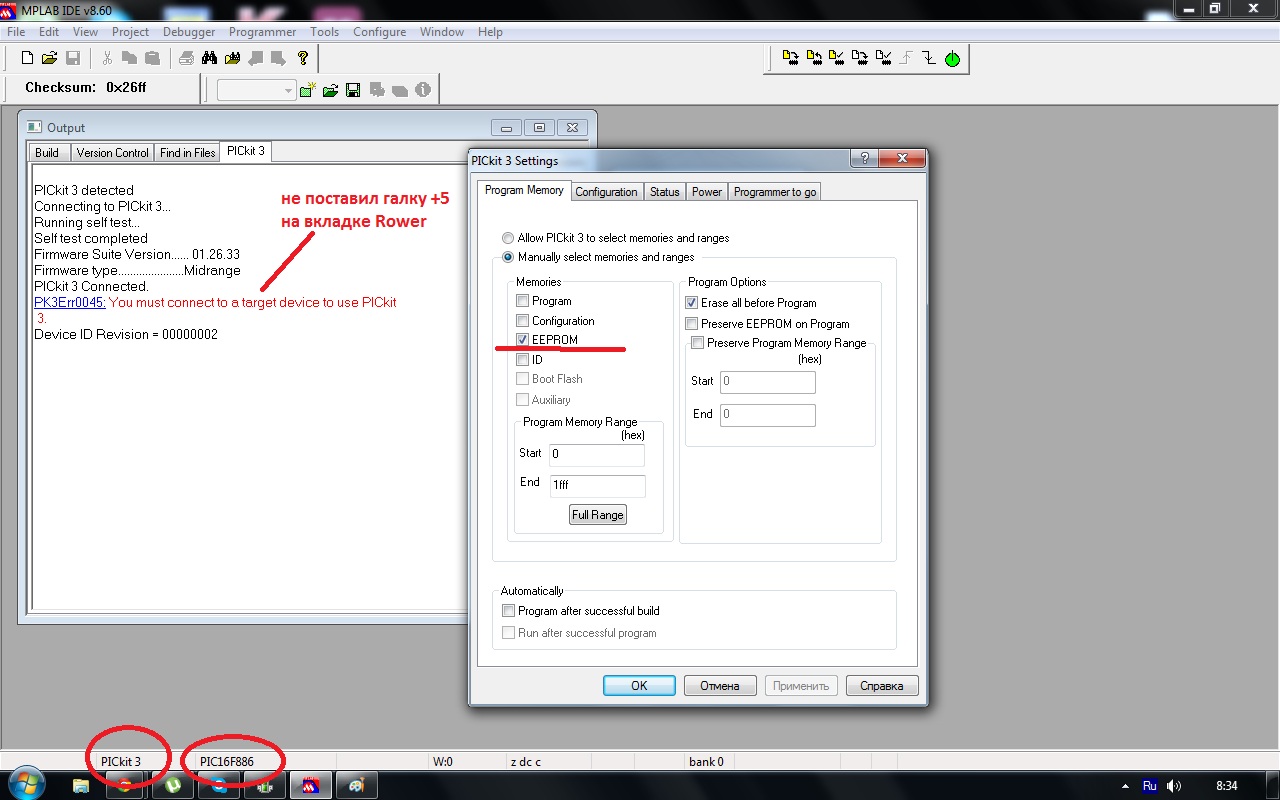Open the Programmer to go tab

tap(775, 192)
